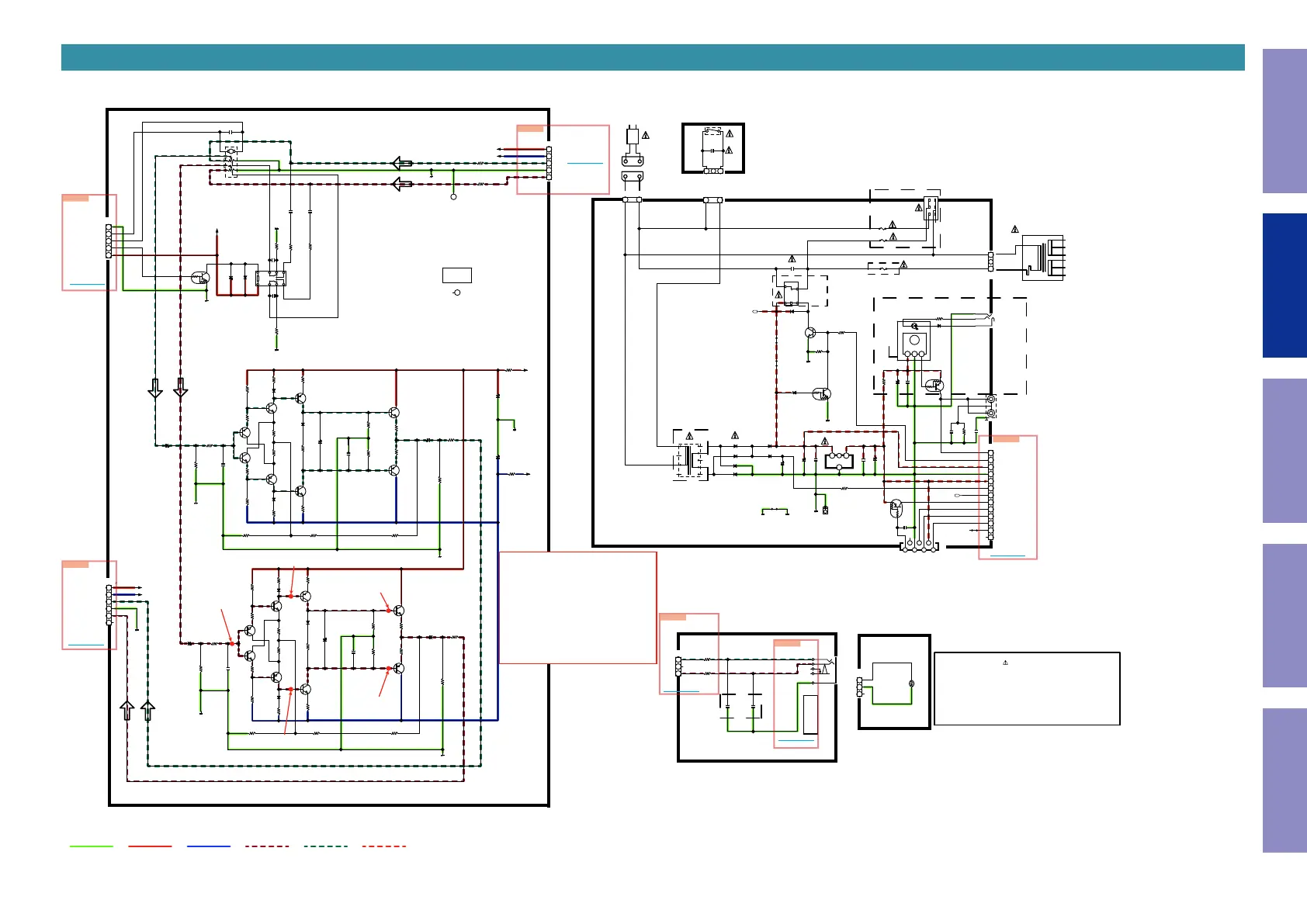
Task: Click the small standby transformer symbol
Action: [690, 460]
